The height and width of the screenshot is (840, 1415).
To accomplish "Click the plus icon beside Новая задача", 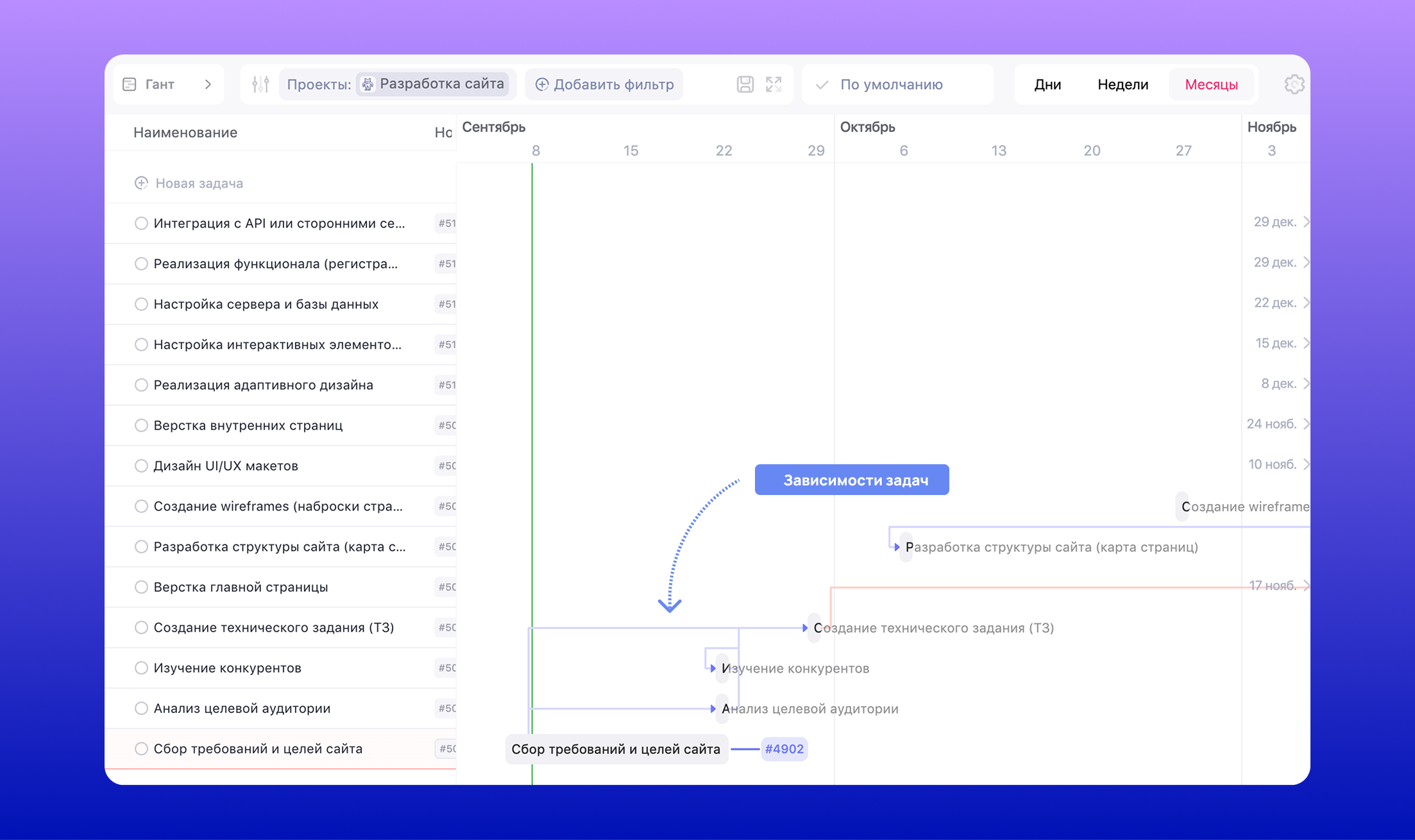I will pyautogui.click(x=141, y=183).
